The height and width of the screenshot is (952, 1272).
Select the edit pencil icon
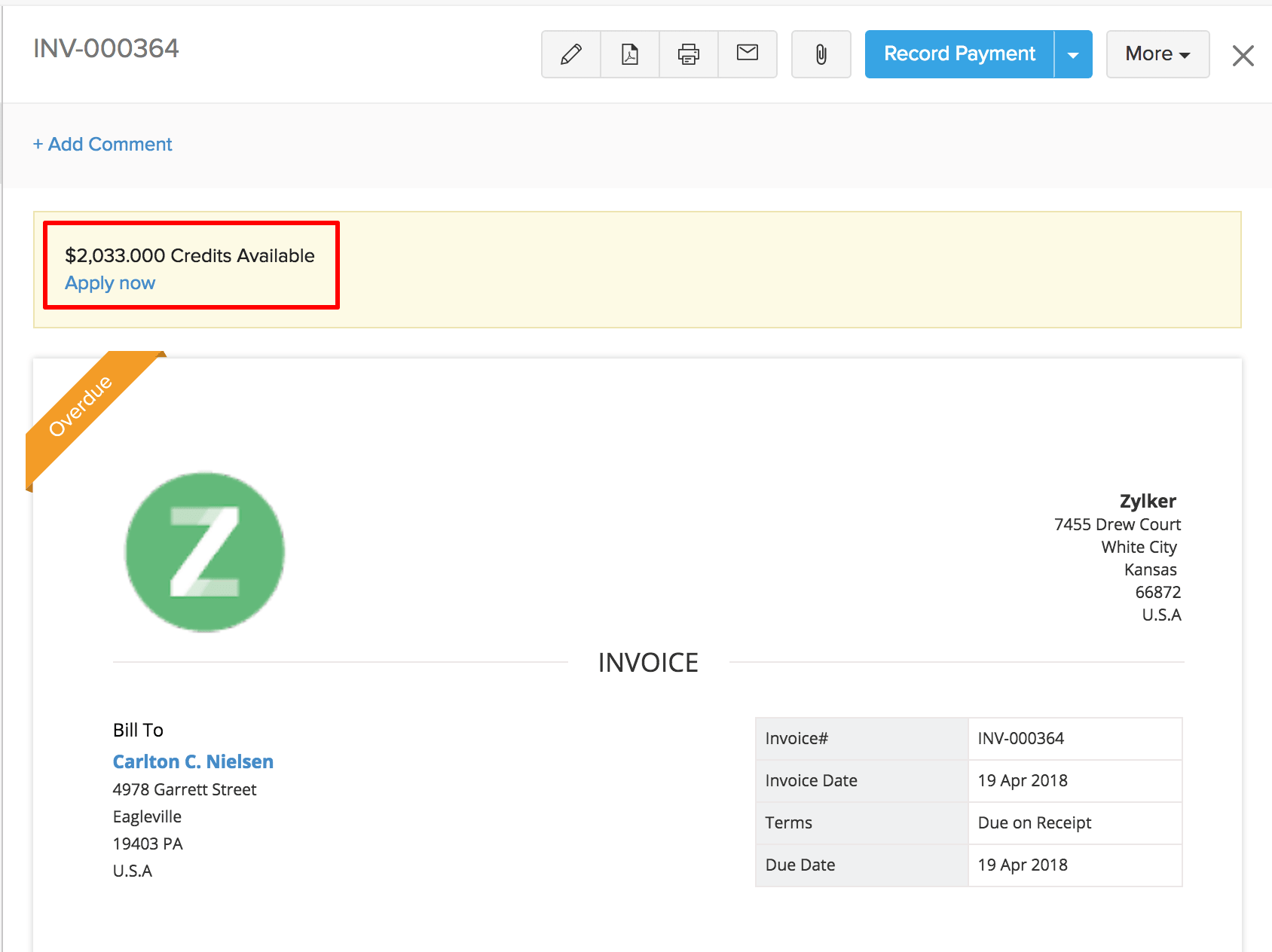click(570, 53)
